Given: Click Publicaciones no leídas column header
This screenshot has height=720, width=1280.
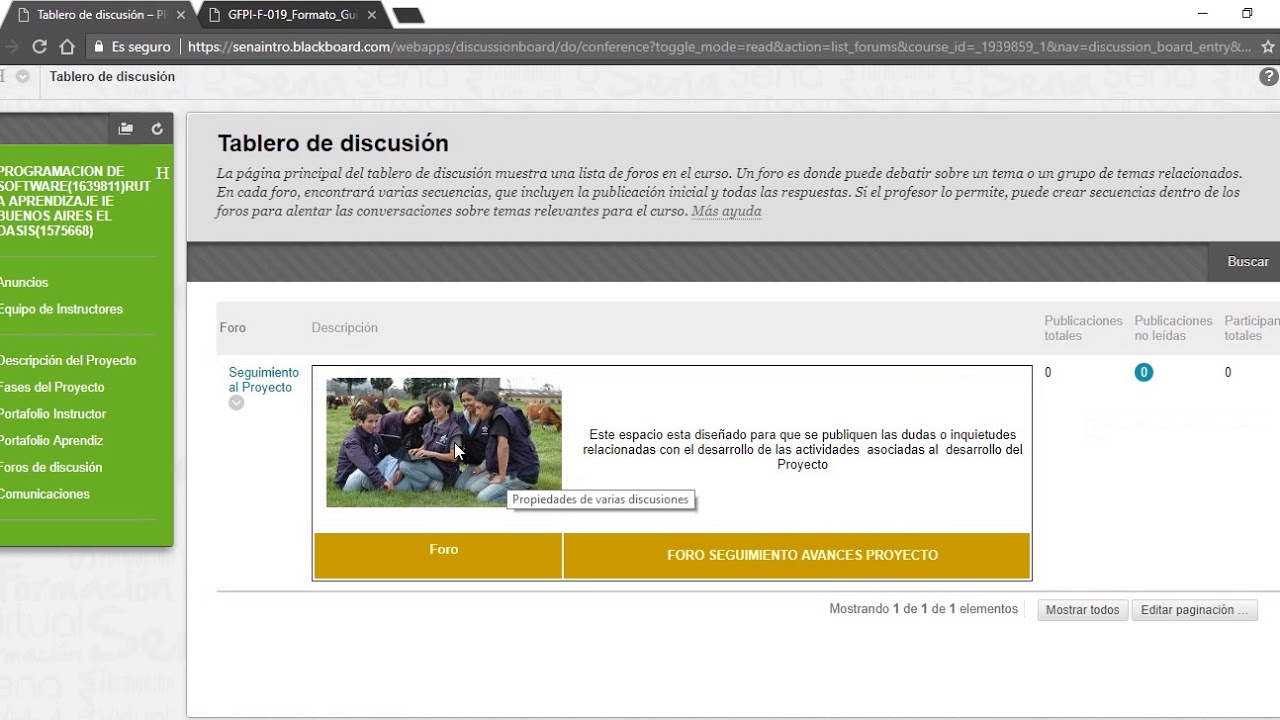Looking at the screenshot, I should pos(1173,328).
